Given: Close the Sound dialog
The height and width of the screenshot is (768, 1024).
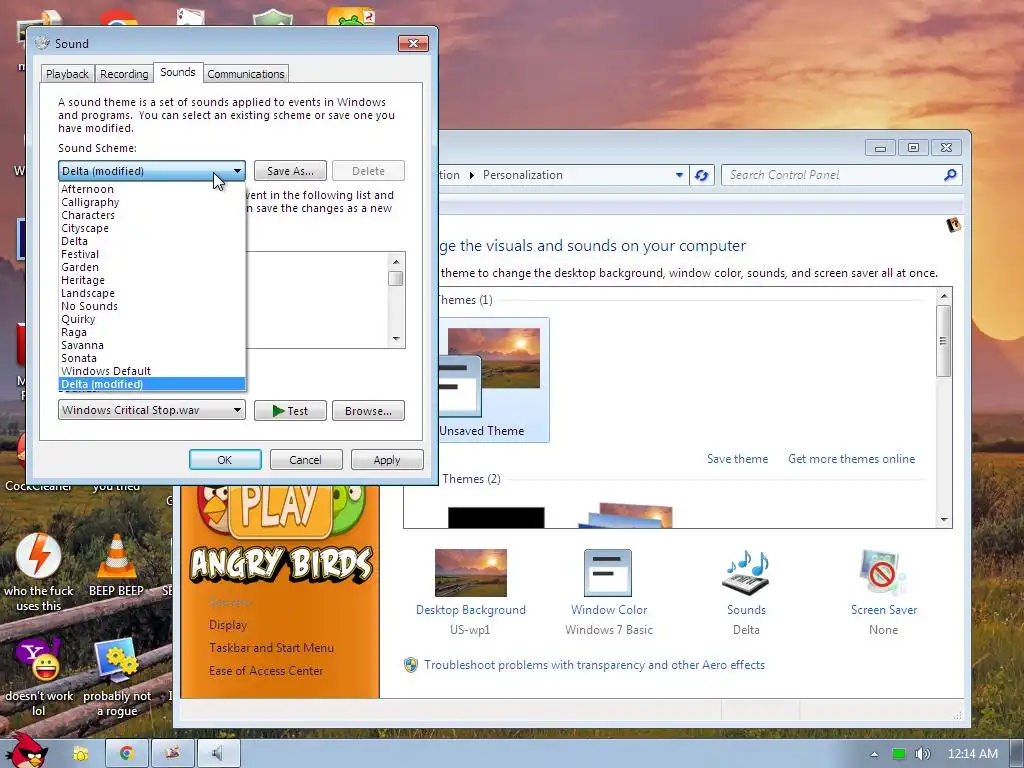Looking at the screenshot, I should 413,43.
